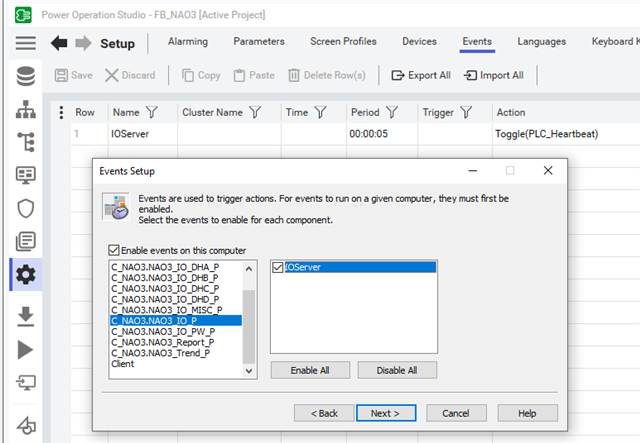Open the hamburger menu icon
The width and height of the screenshot is (640, 443).
(x=26, y=43)
